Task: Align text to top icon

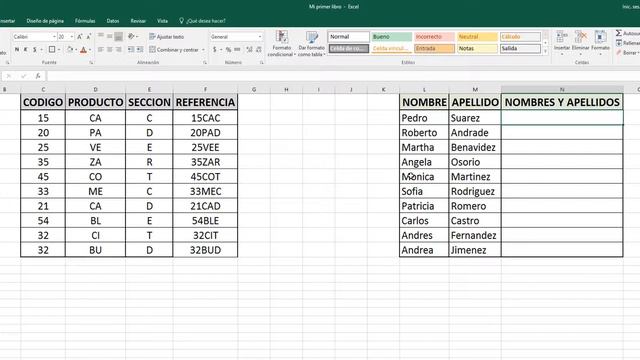Action: [101, 36]
